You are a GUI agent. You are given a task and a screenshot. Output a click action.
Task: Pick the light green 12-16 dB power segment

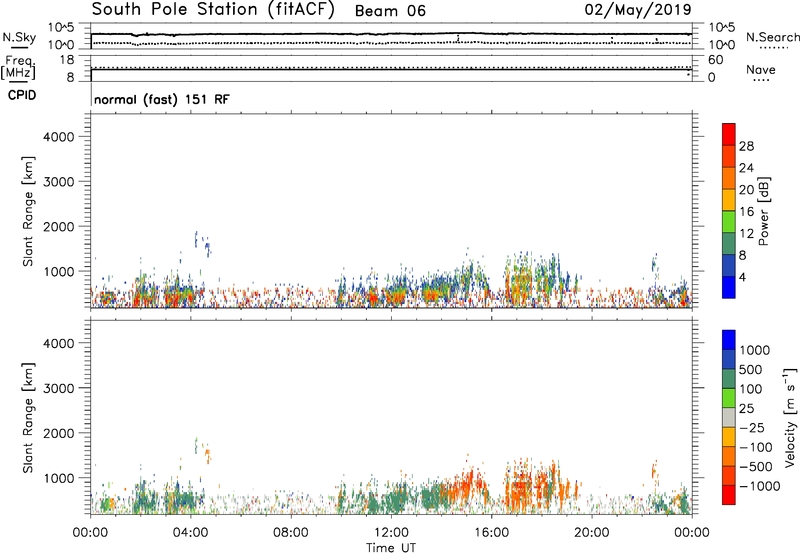coord(729,221)
